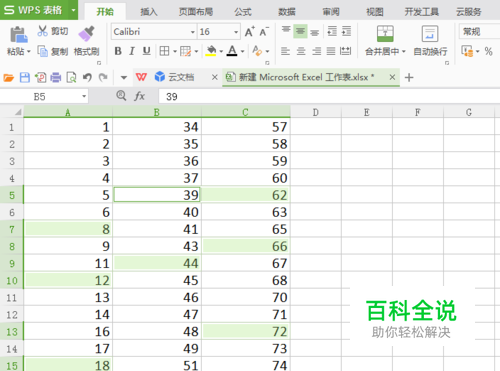Open the WPS 表格 application menu arrow
This screenshot has width=500, height=371.
tap(73, 10)
